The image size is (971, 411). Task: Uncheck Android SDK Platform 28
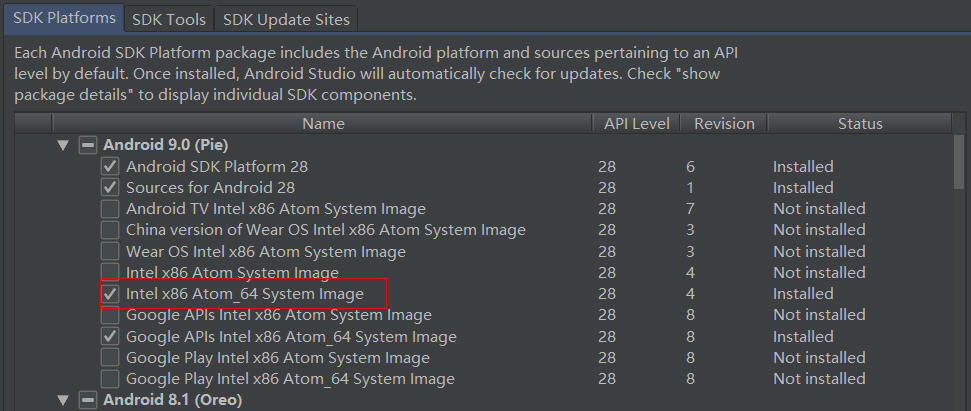110,167
